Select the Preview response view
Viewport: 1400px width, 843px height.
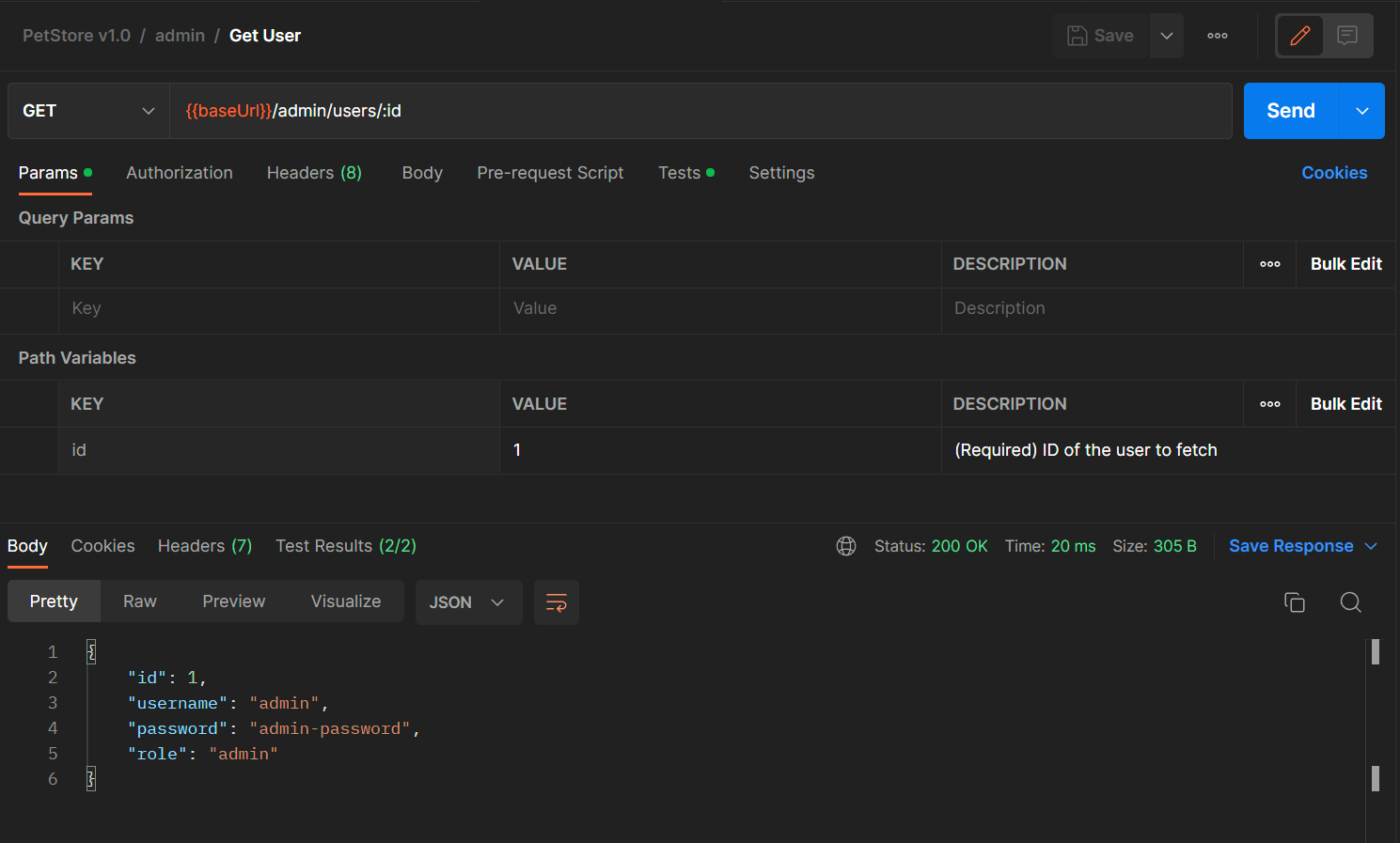[234, 601]
